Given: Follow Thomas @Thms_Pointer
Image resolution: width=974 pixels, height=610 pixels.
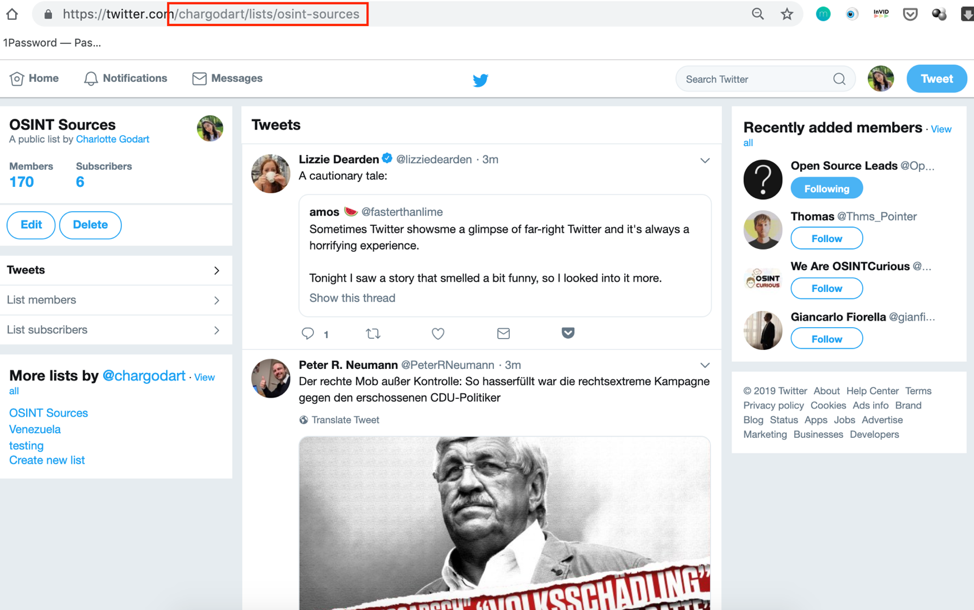Looking at the screenshot, I should [826, 239].
